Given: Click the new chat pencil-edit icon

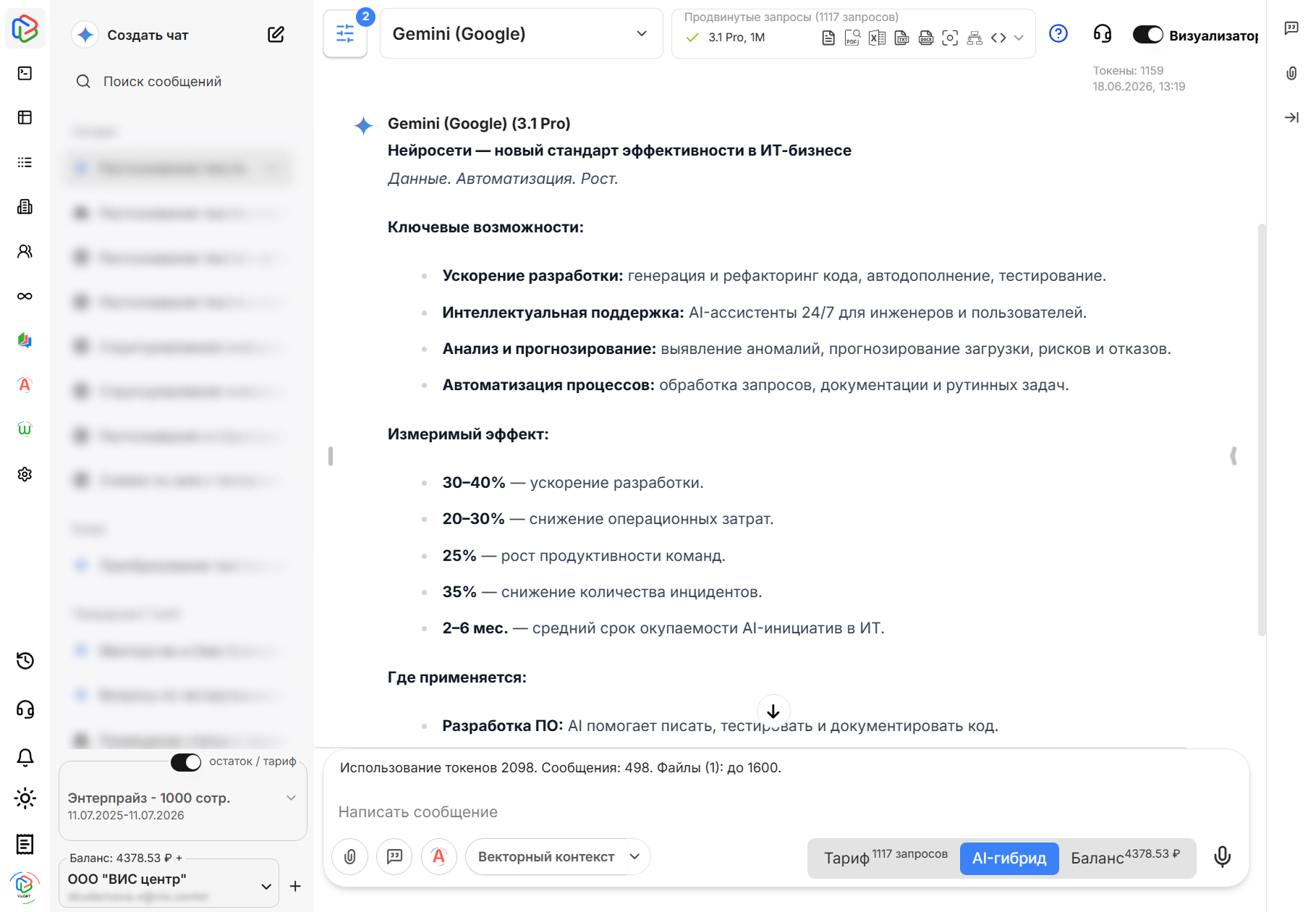Looking at the screenshot, I should point(276,34).
